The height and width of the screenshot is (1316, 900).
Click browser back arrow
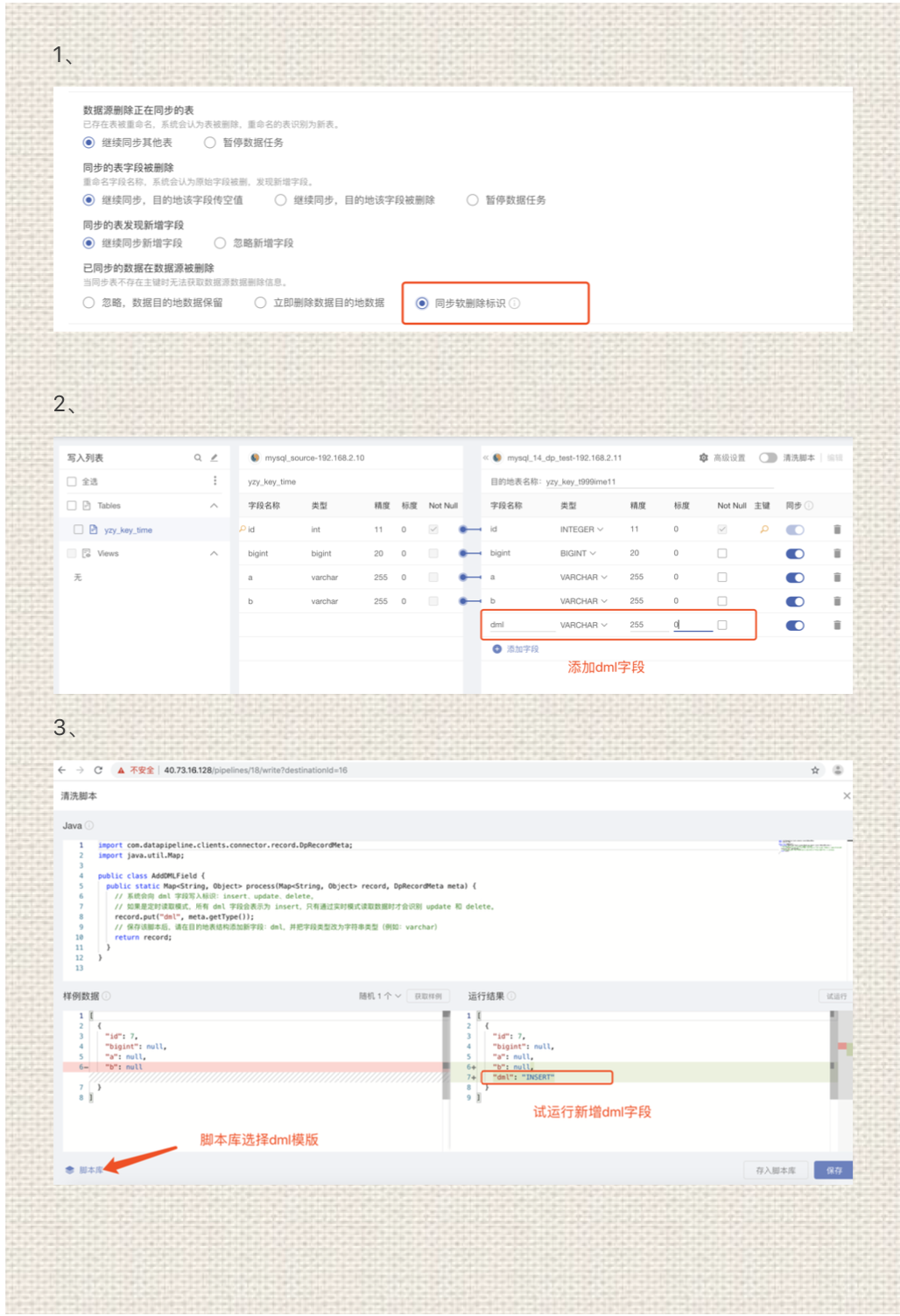(61, 770)
